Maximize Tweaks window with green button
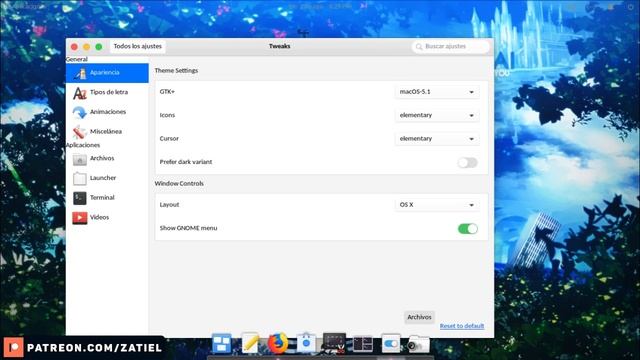This screenshot has width=640, height=360. click(x=99, y=47)
